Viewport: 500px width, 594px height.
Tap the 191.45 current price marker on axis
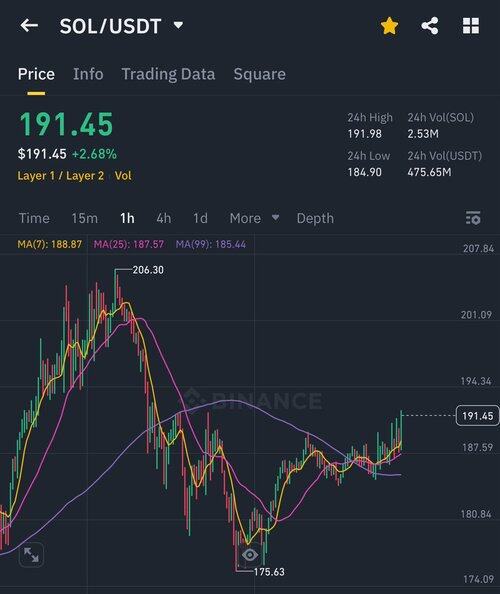477,416
